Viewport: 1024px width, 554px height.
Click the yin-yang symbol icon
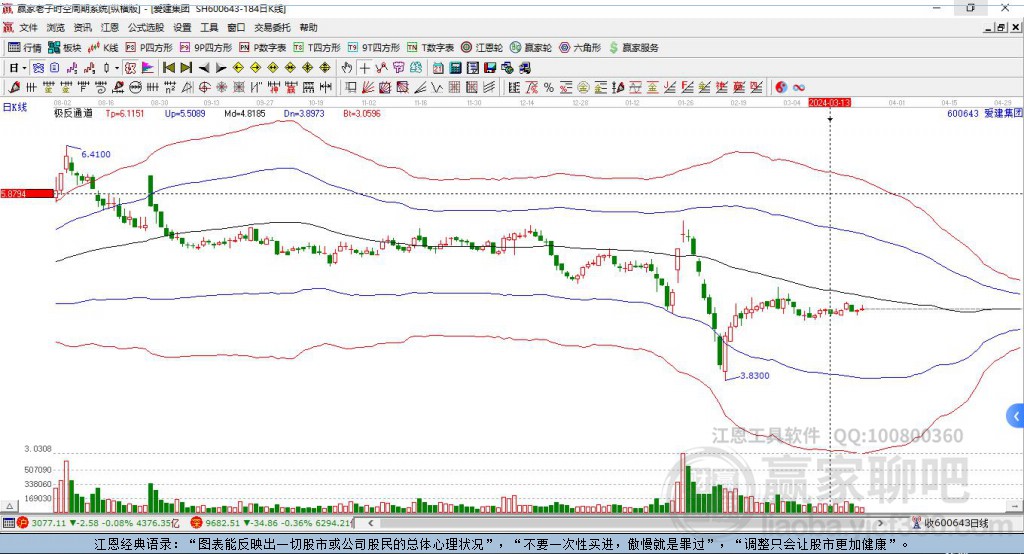[781, 87]
